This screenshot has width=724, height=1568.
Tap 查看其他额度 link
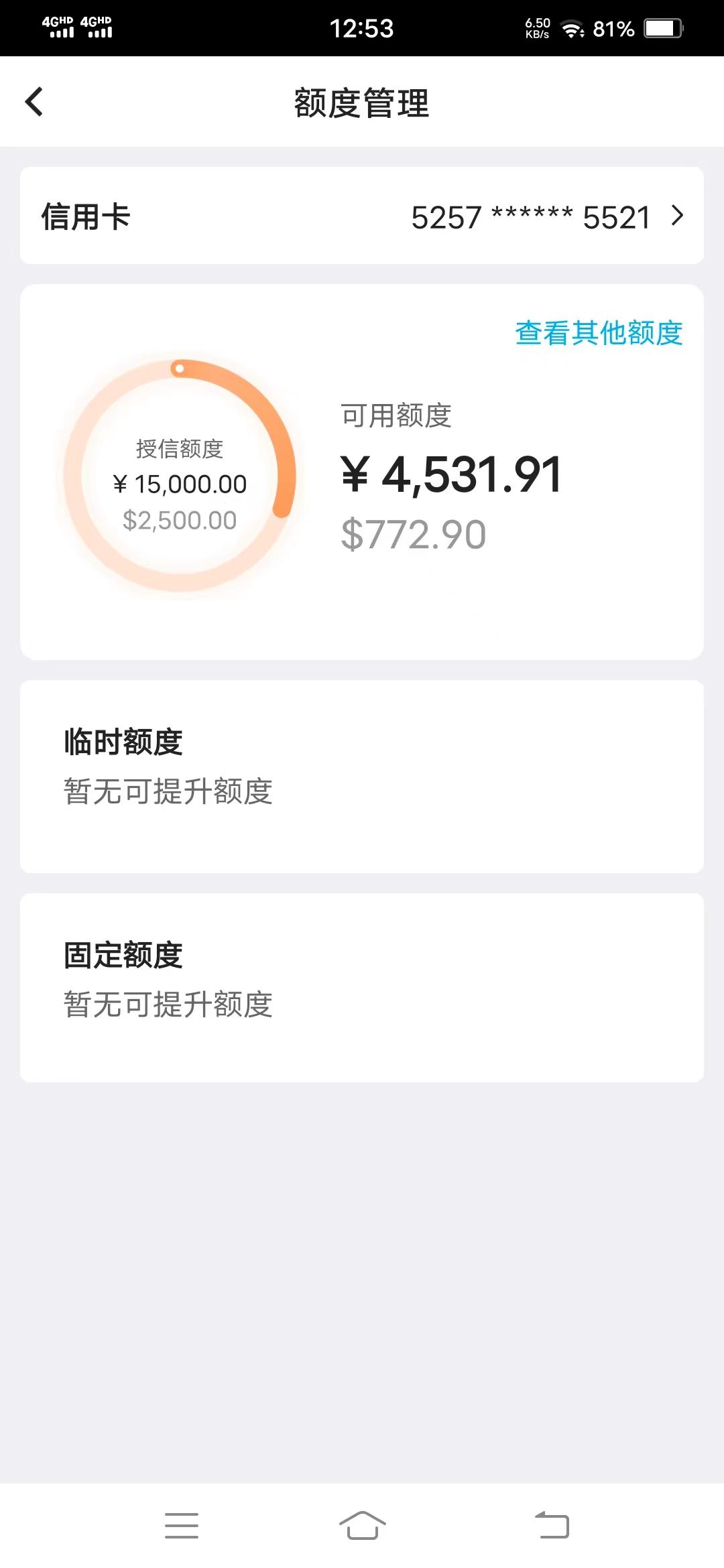(599, 333)
